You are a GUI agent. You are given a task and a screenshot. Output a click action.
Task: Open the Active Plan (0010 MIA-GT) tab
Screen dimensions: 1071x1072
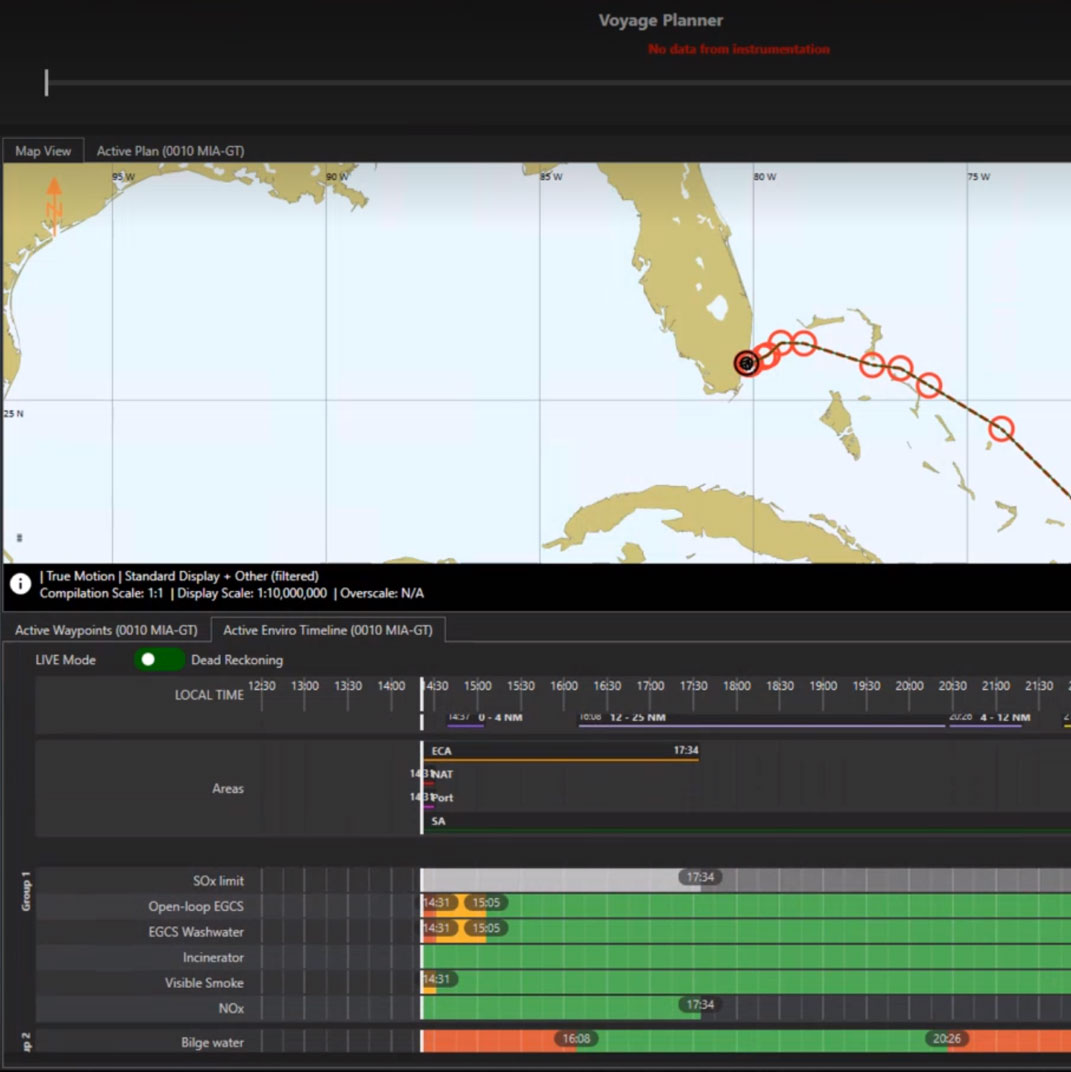point(170,151)
